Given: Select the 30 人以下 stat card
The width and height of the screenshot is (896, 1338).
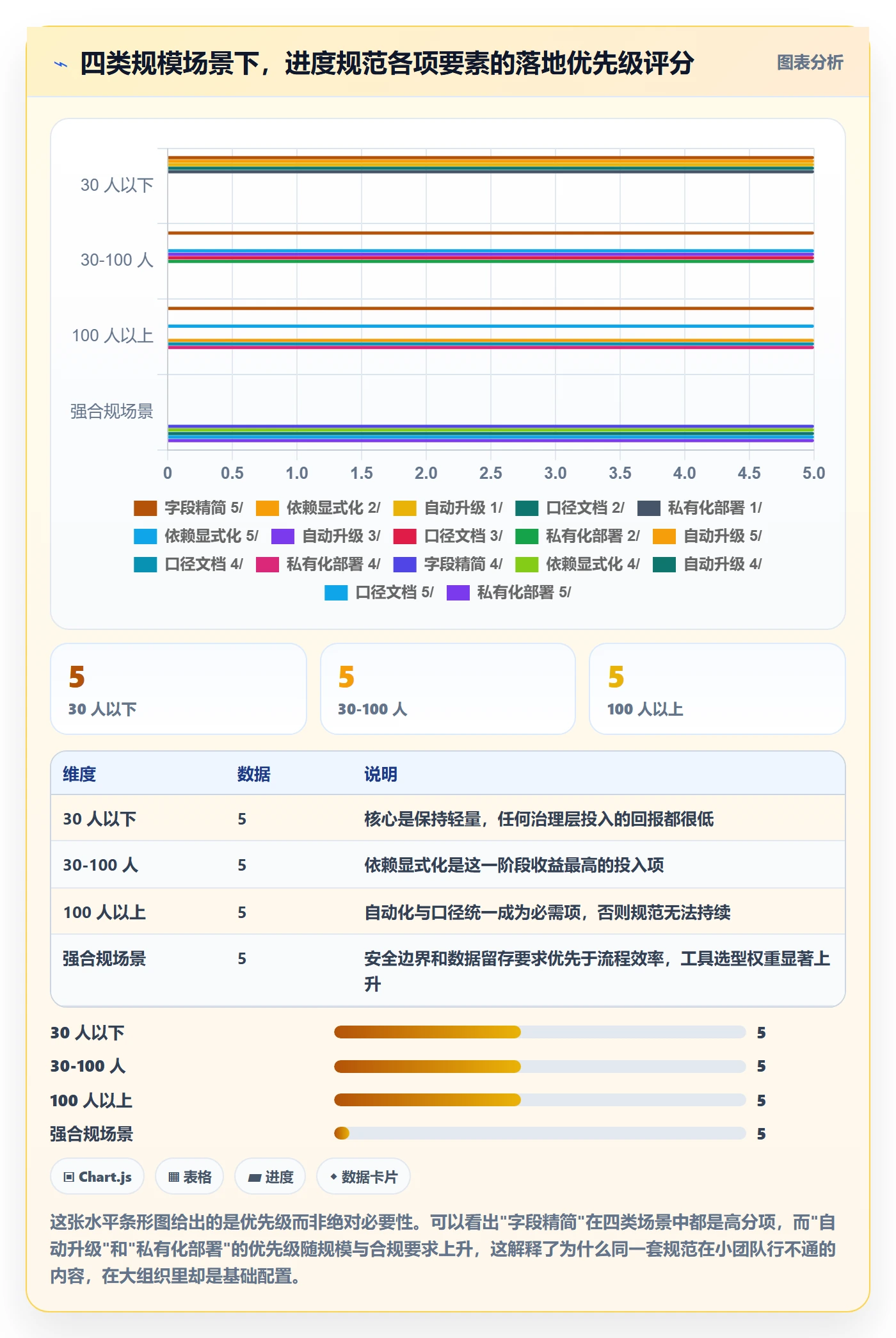Looking at the screenshot, I should click(x=179, y=689).
